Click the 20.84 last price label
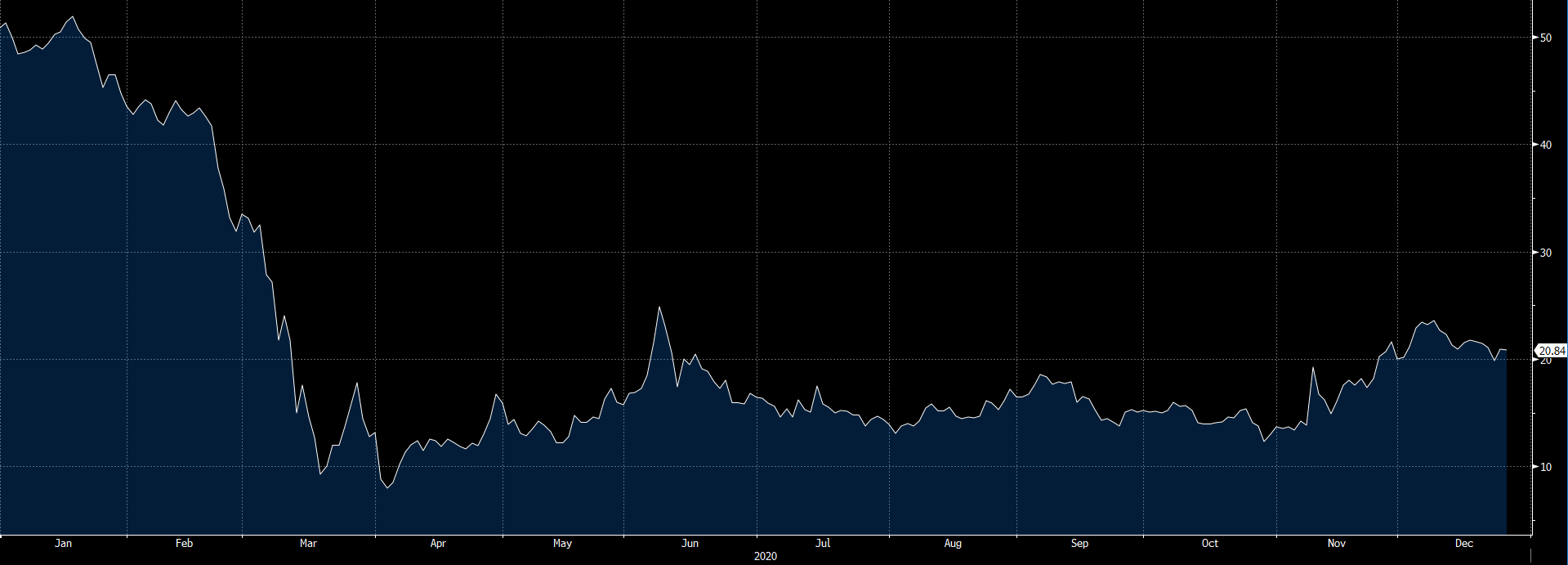The width and height of the screenshot is (1568, 565). click(1552, 352)
